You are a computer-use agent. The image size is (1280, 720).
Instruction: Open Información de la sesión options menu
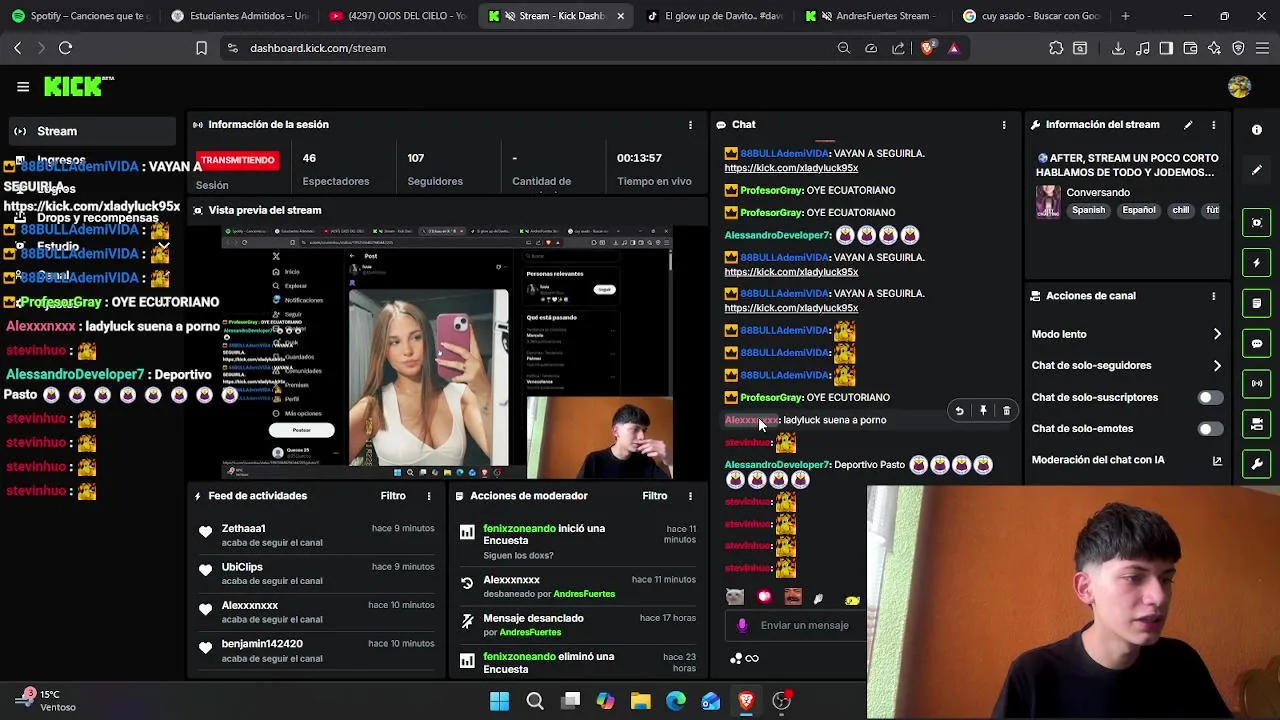[690, 125]
